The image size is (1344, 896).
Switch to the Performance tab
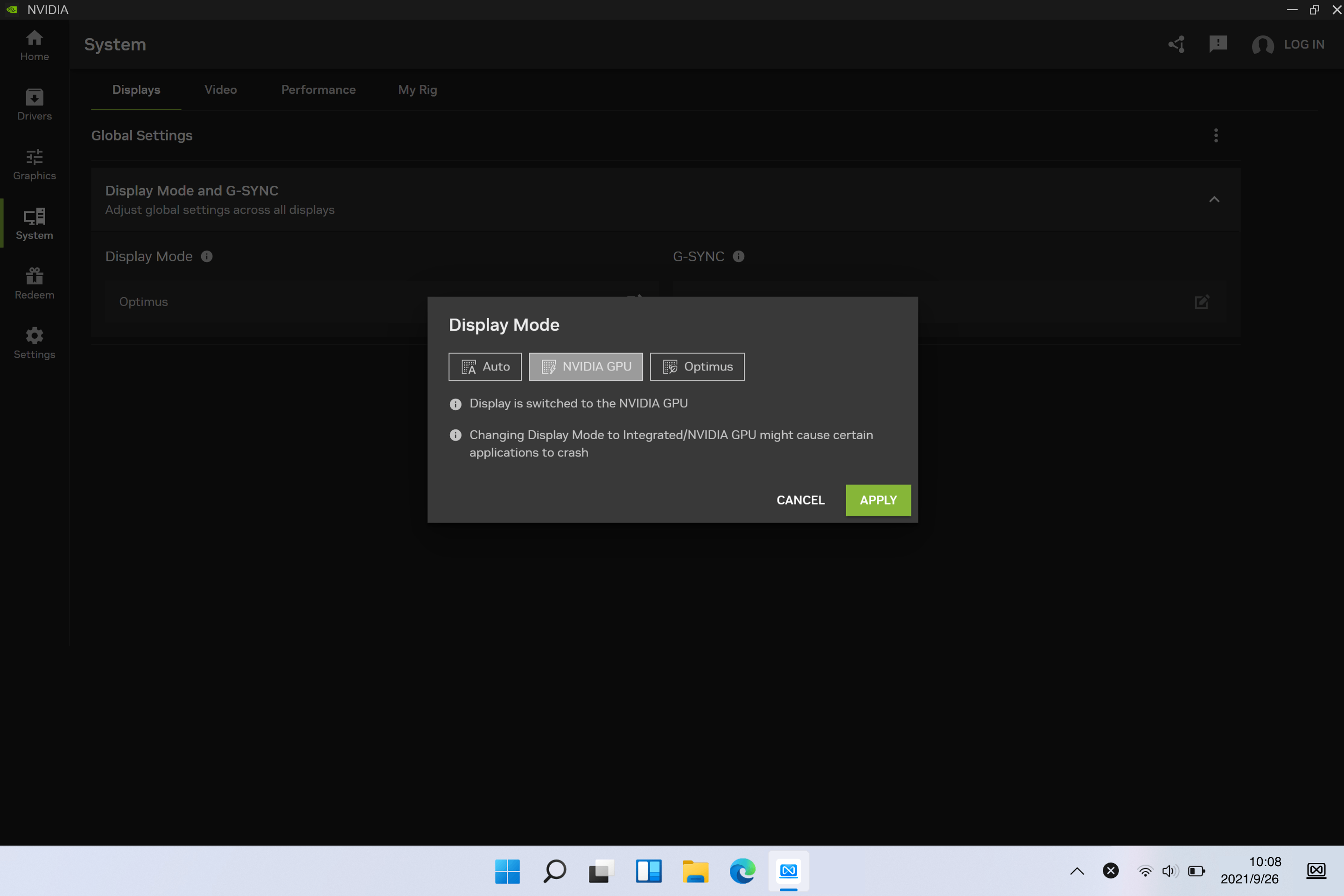pyautogui.click(x=318, y=90)
